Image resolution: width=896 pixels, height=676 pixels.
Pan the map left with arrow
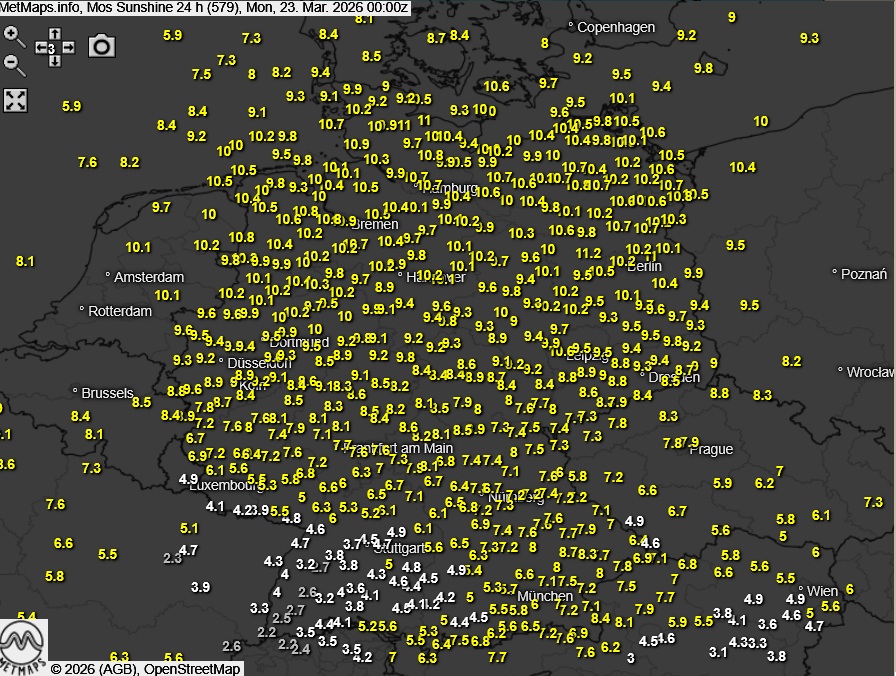41,47
